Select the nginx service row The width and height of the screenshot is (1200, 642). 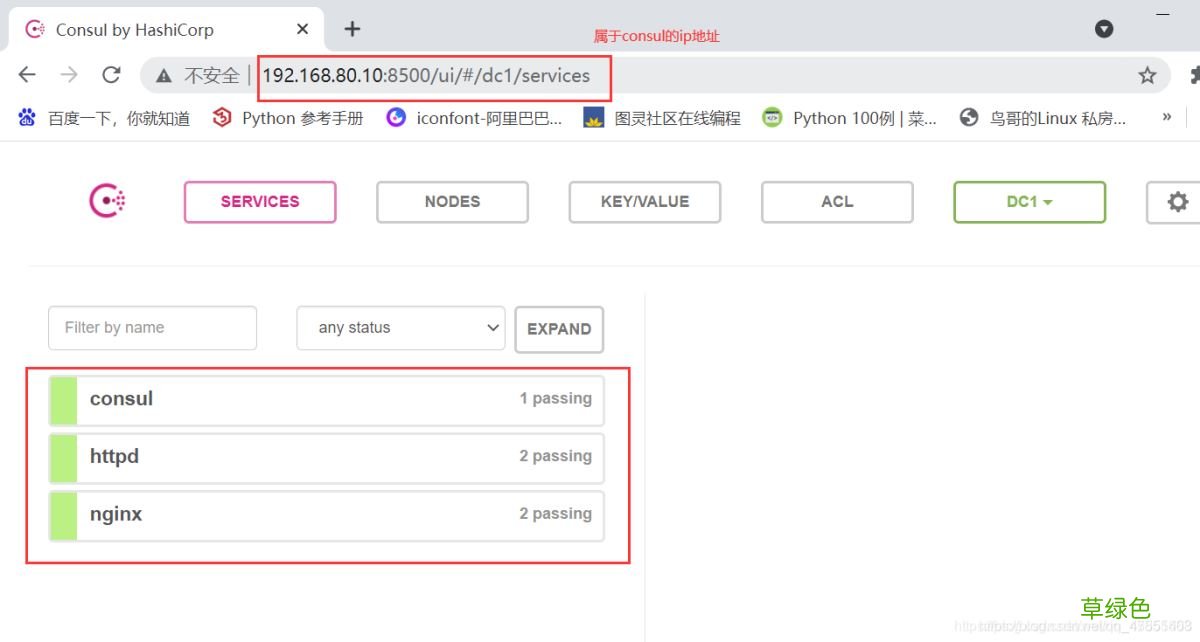tap(326, 515)
